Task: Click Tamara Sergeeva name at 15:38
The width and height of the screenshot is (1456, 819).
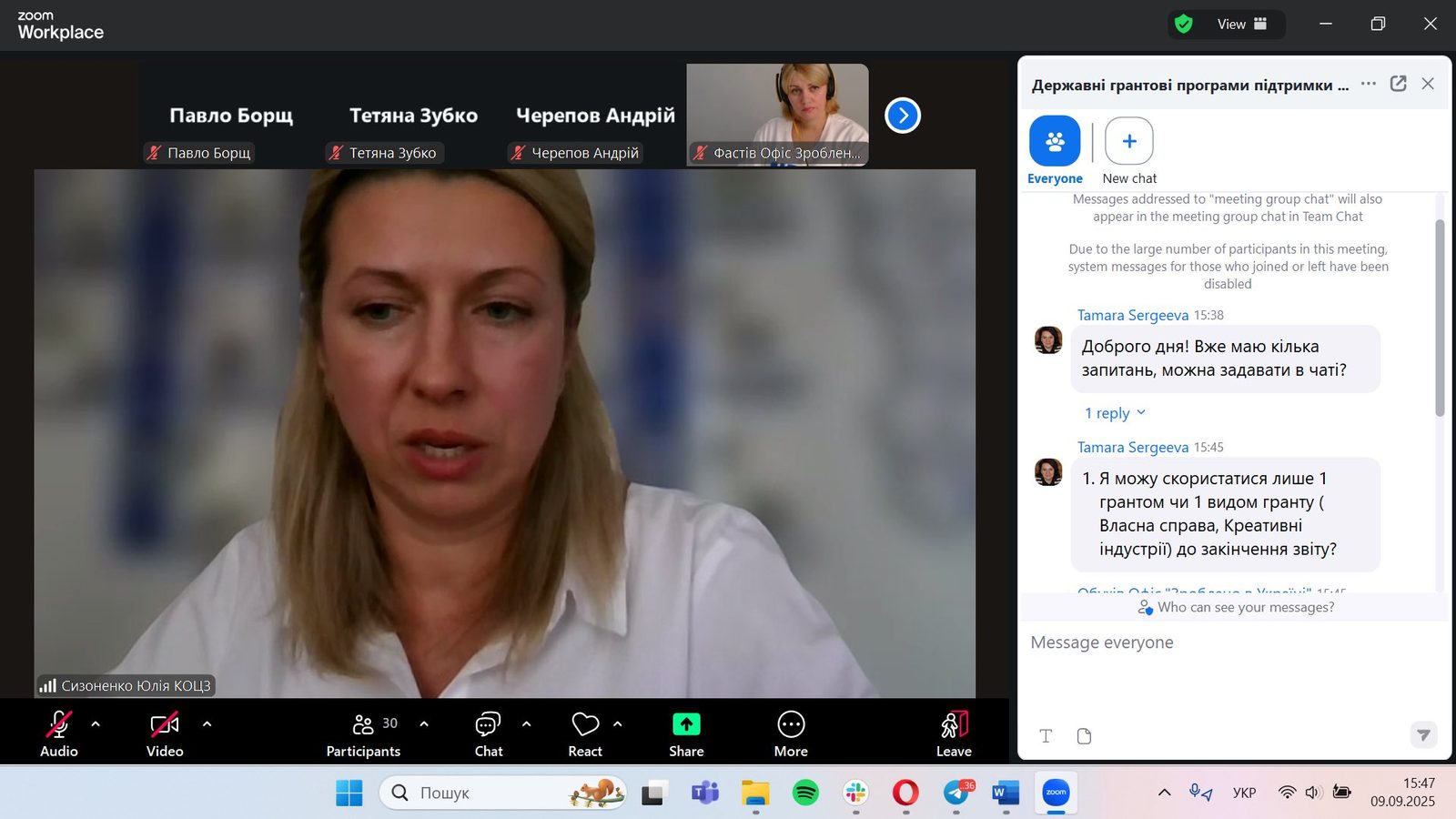Action: coord(1133,315)
